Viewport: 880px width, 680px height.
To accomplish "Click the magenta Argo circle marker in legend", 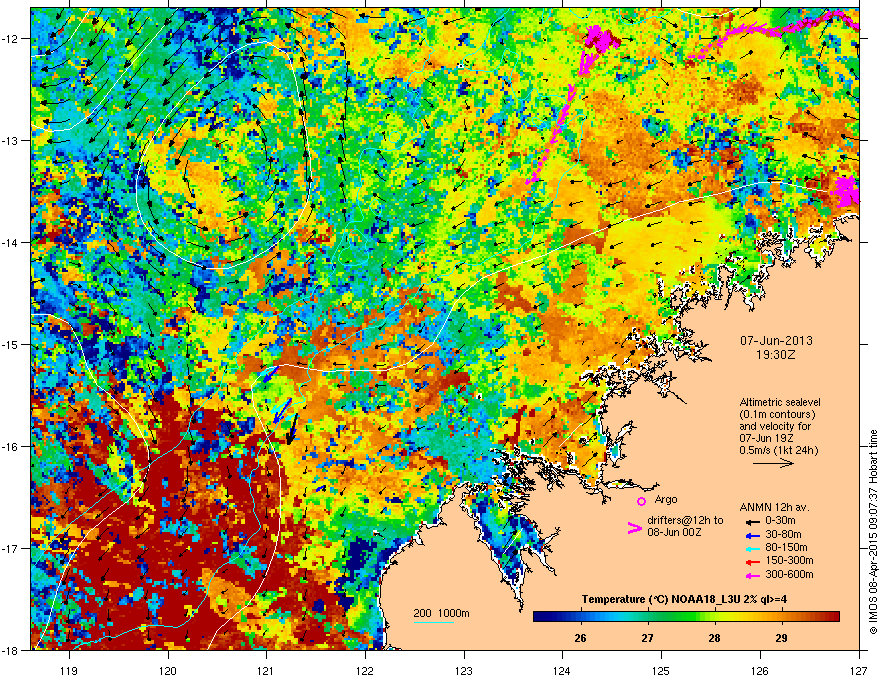I will (x=641, y=501).
